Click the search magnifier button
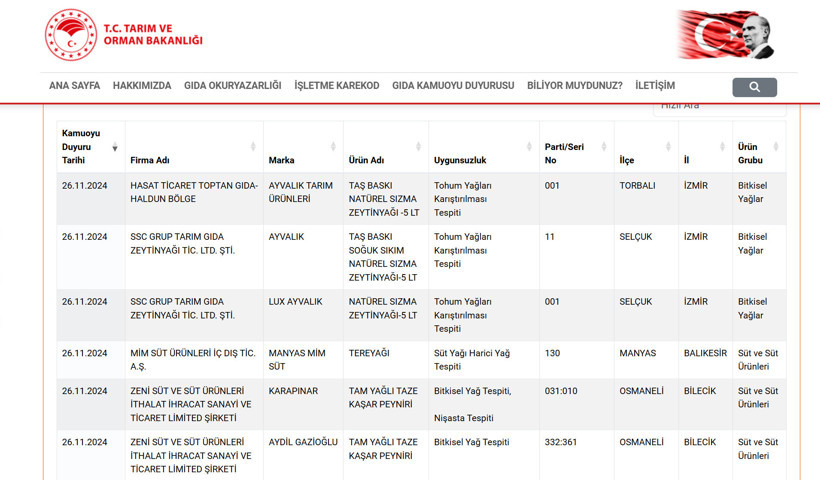Screen dimensions: 820x480 (x=754, y=87)
